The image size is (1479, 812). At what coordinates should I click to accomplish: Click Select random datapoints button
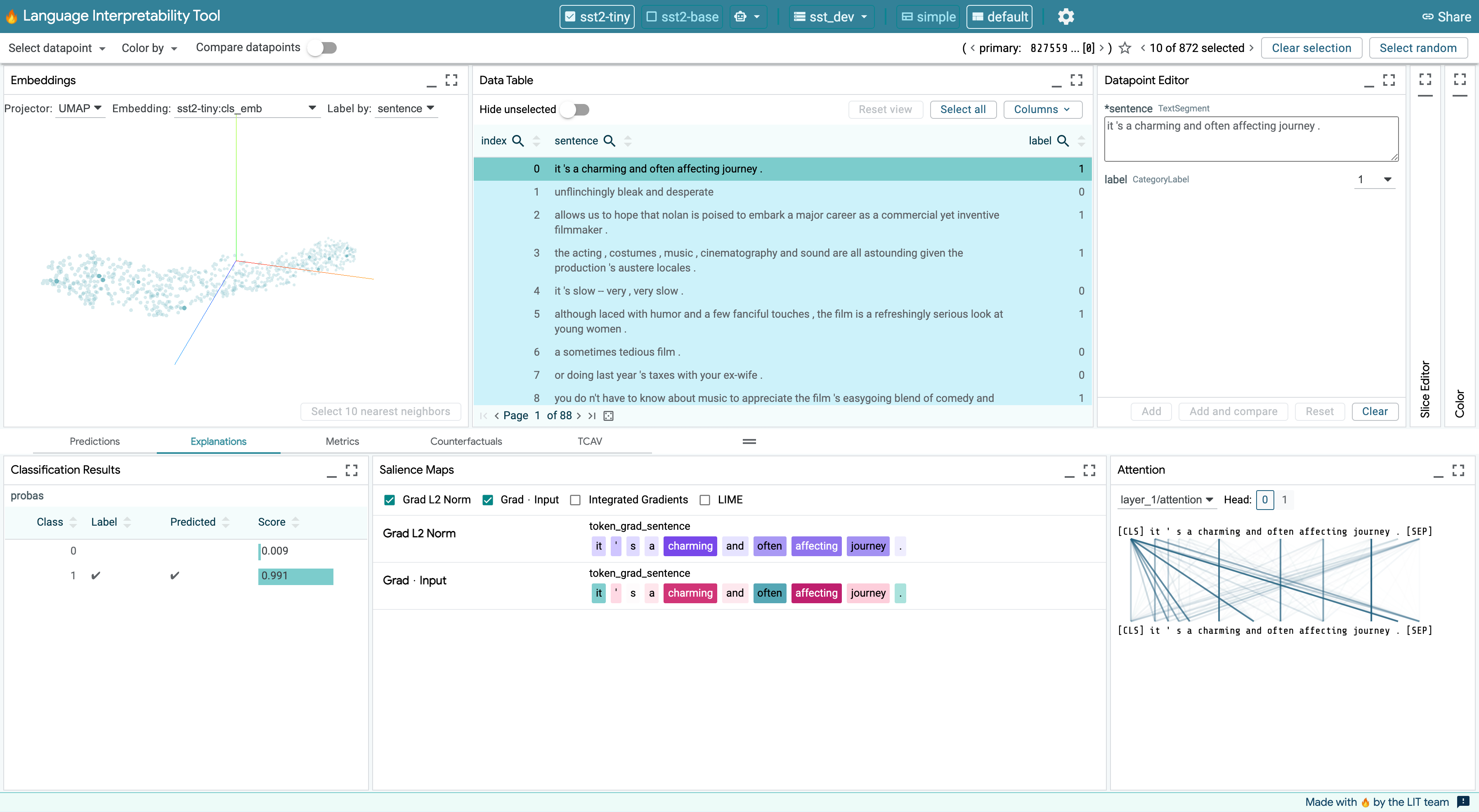click(x=1419, y=47)
